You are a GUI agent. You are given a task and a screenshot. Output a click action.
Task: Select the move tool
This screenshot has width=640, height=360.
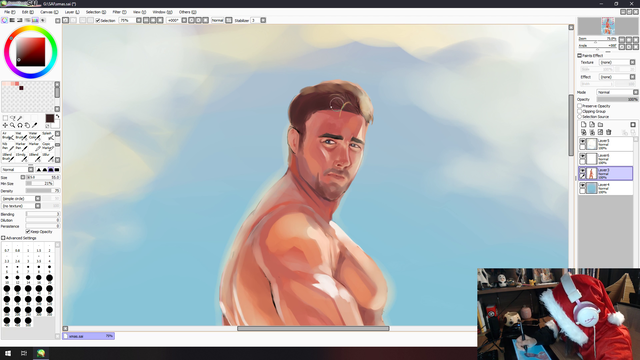point(5,125)
